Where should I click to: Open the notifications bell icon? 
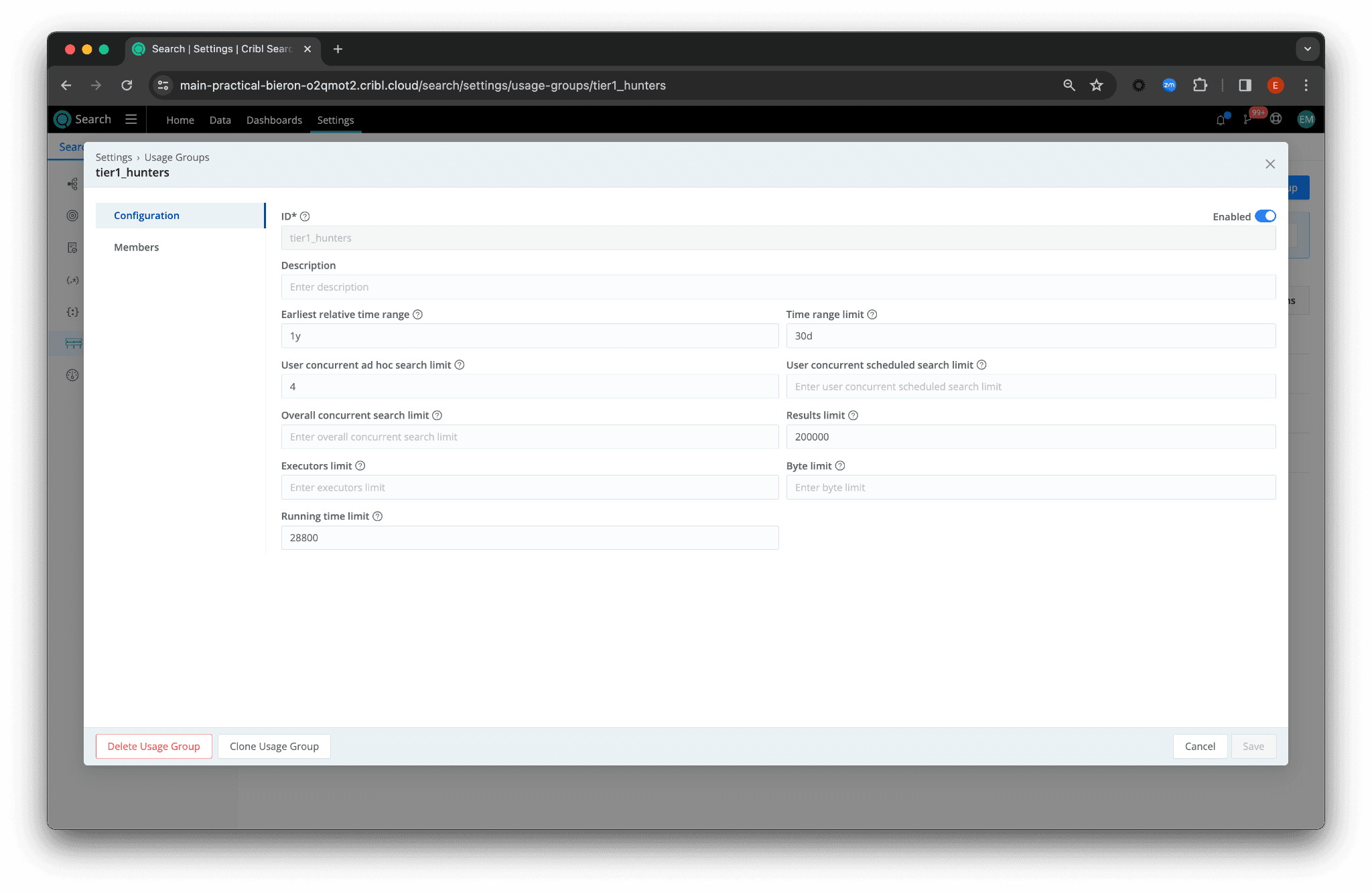1221,120
